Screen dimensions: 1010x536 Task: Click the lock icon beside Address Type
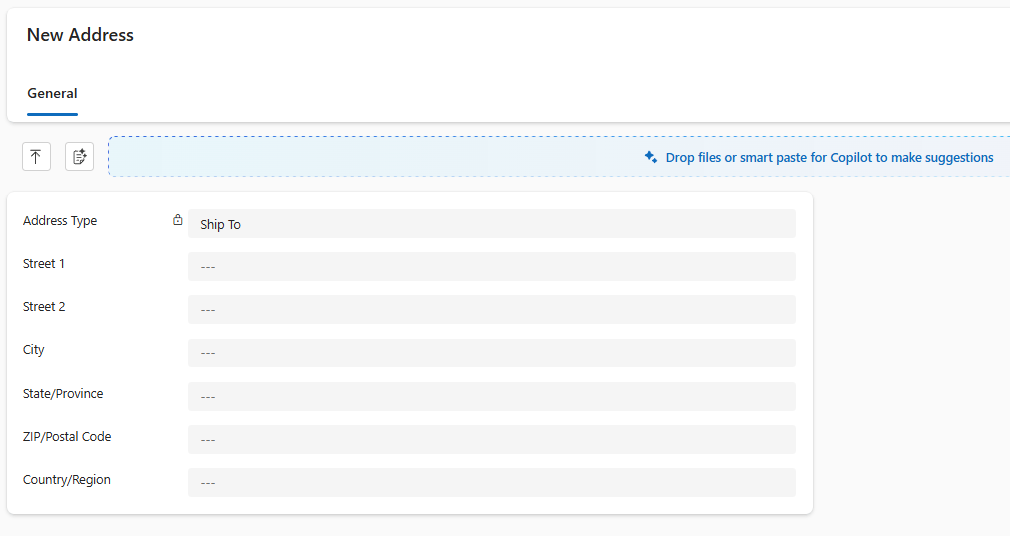178,221
